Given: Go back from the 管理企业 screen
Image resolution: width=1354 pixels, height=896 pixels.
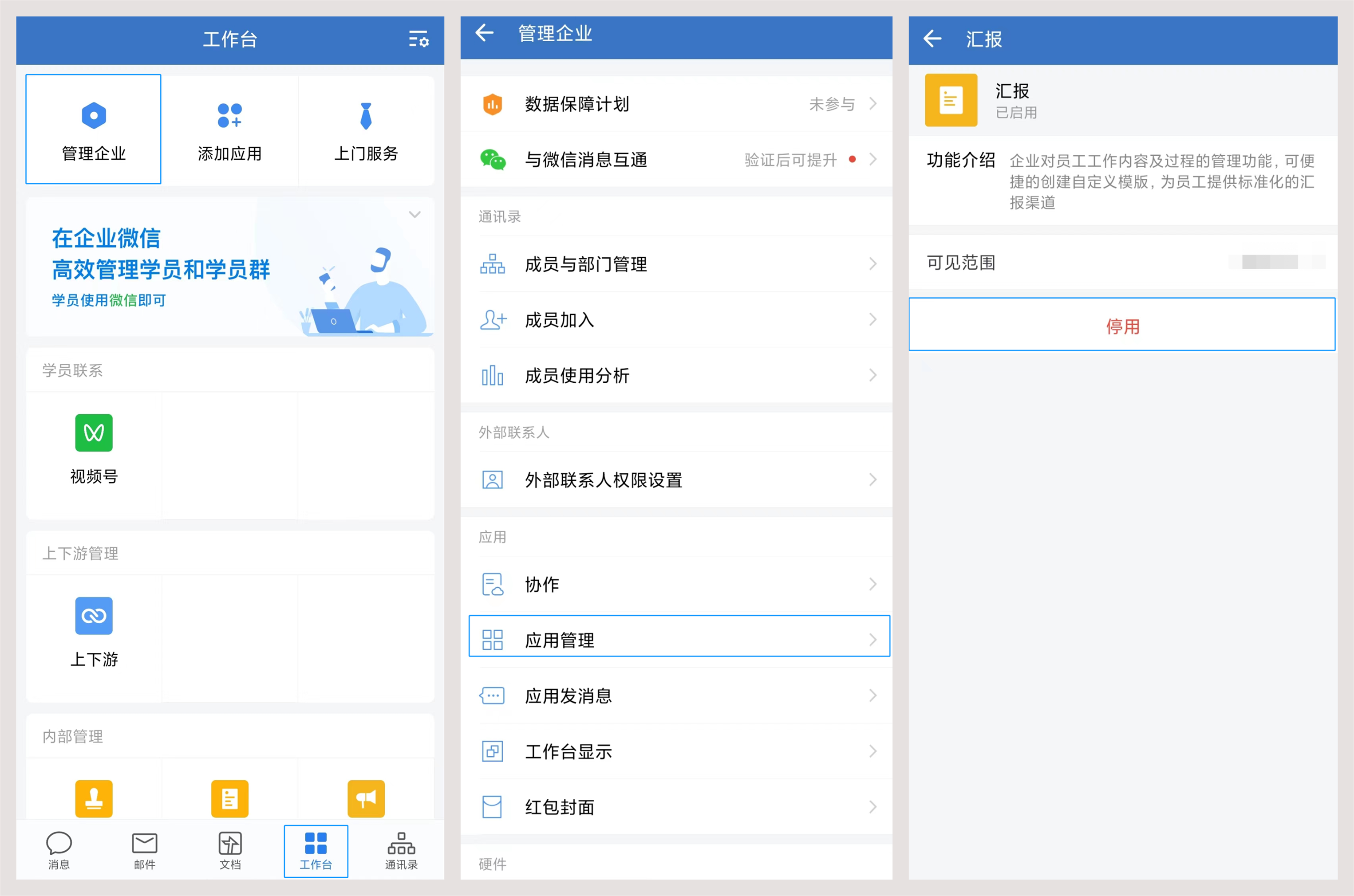Looking at the screenshot, I should click(x=484, y=33).
